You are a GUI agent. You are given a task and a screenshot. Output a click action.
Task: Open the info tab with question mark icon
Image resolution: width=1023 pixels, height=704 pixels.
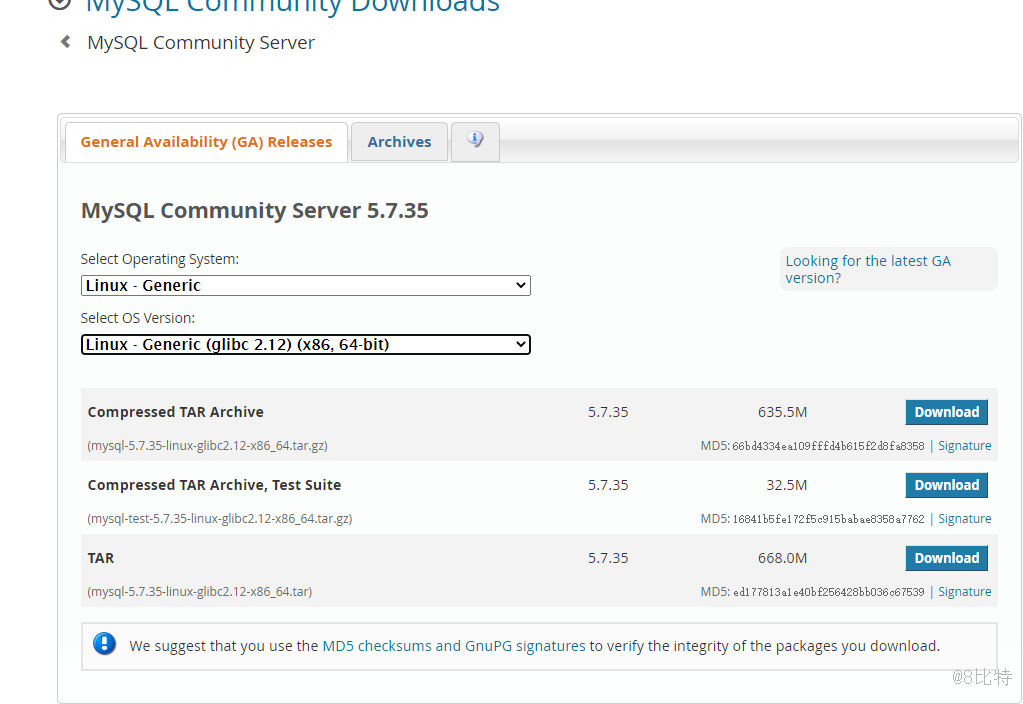click(475, 141)
